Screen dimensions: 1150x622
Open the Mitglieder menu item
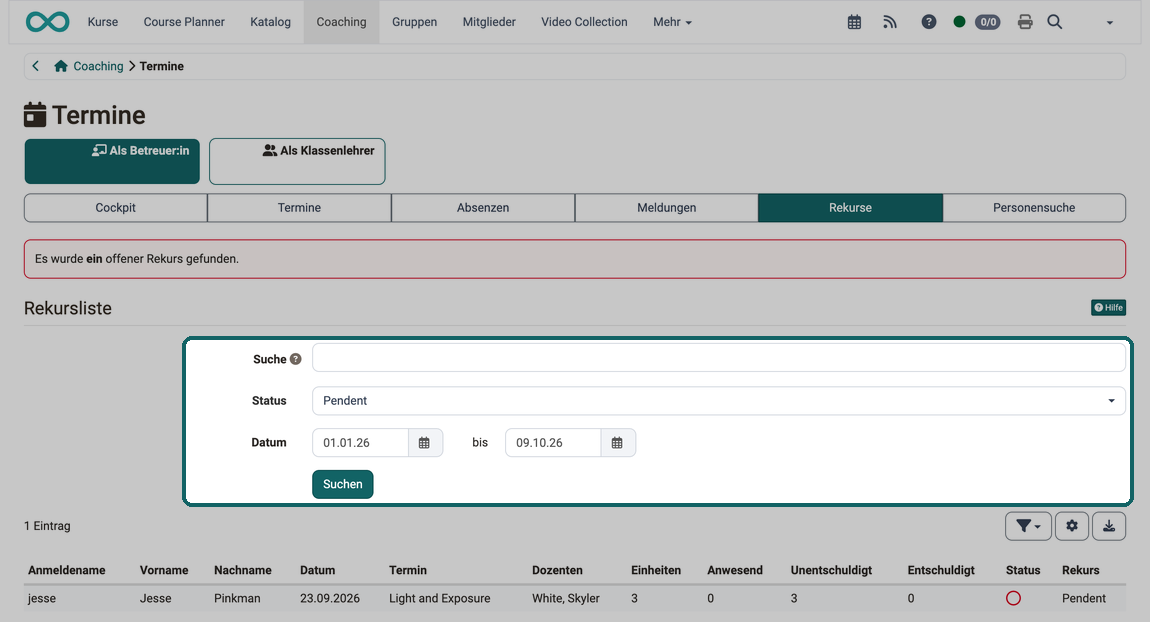tap(489, 22)
